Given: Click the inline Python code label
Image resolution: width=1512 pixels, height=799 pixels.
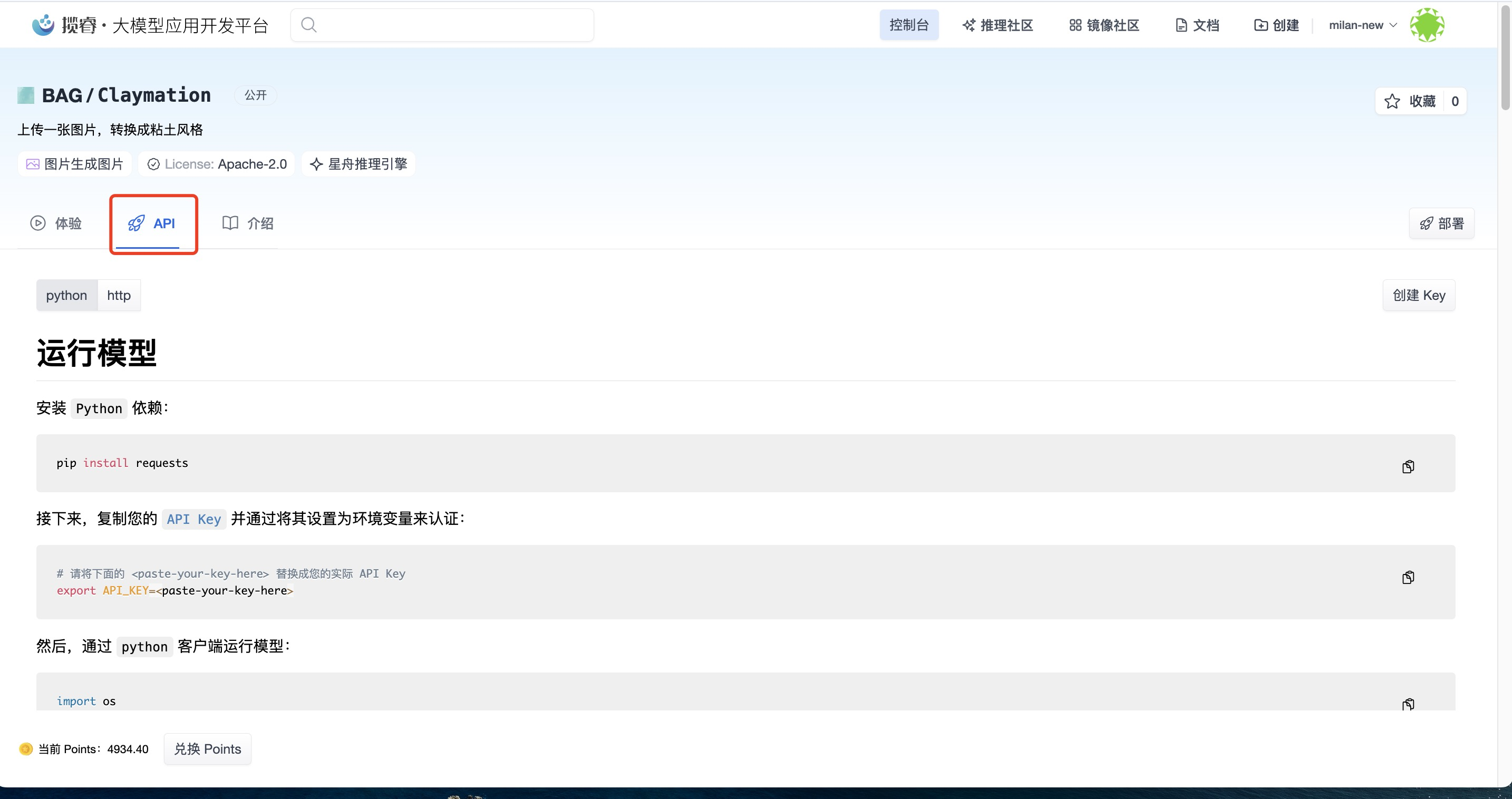Looking at the screenshot, I should pyautogui.click(x=99, y=408).
